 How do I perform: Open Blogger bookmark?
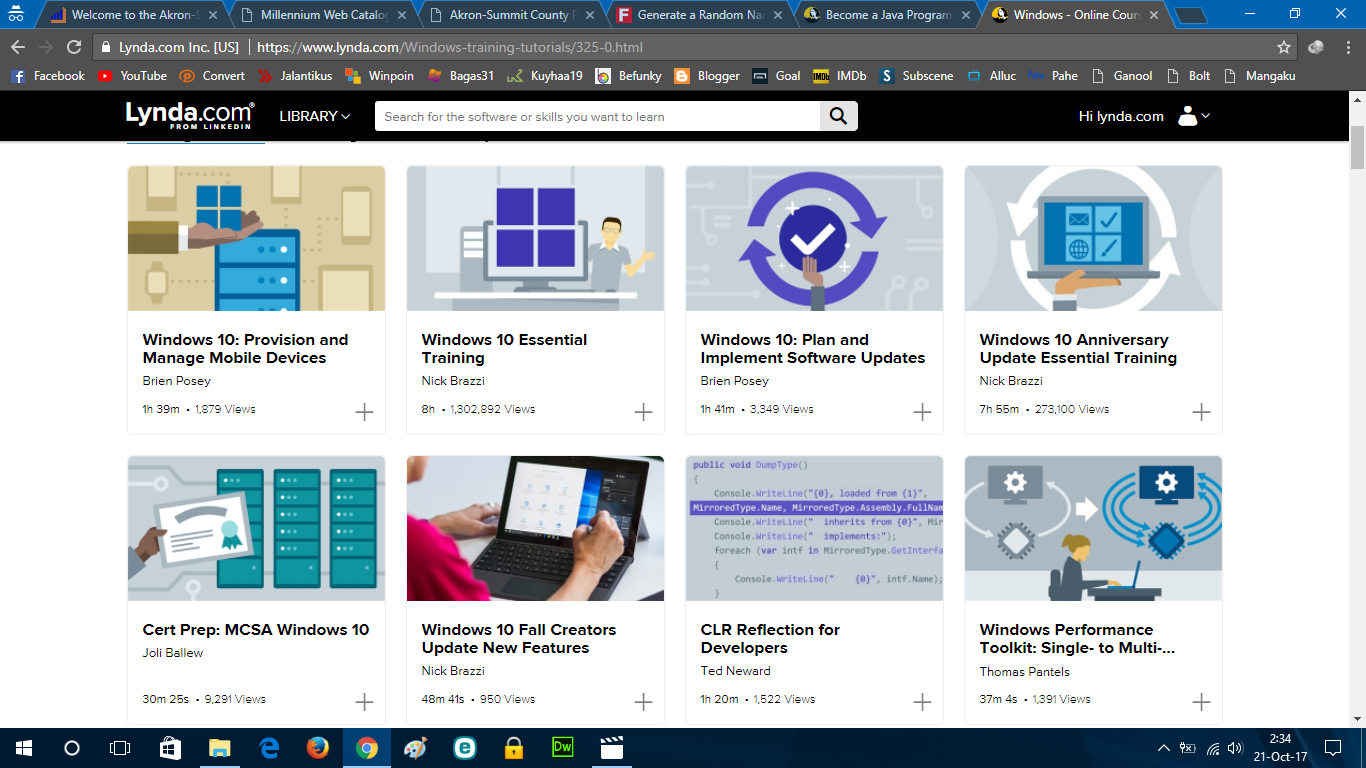[707, 76]
